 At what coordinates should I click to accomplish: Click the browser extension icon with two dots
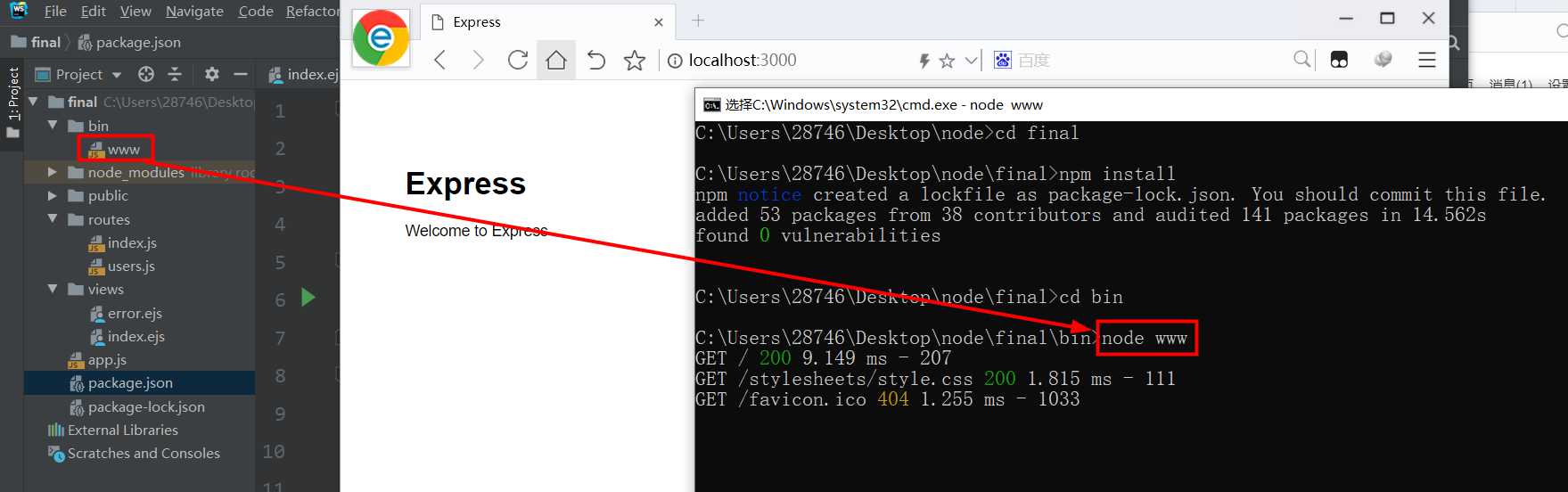pyautogui.click(x=1339, y=60)
